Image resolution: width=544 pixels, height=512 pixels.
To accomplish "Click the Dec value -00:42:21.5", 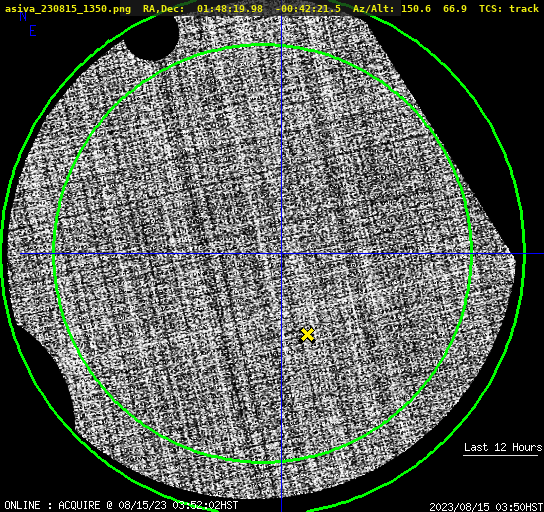I will coord(308,8).
